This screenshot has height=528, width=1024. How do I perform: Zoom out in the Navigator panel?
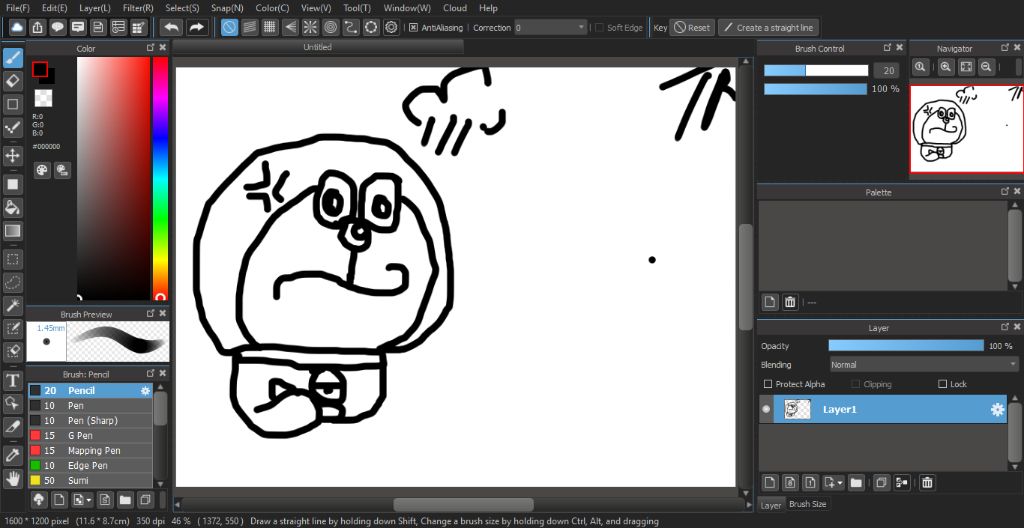click(986, 67)
